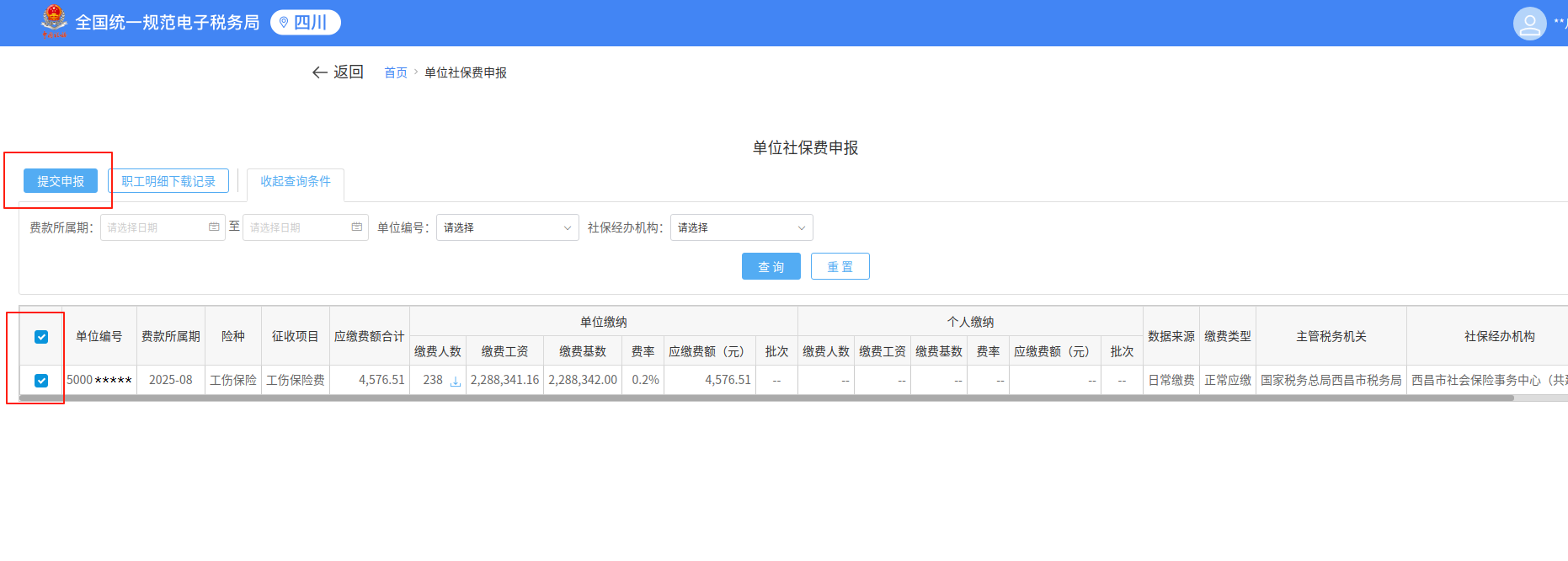Click the user avatar icon
The height and width of the screenshot is (561, 1568).
tap(1529, 24)
